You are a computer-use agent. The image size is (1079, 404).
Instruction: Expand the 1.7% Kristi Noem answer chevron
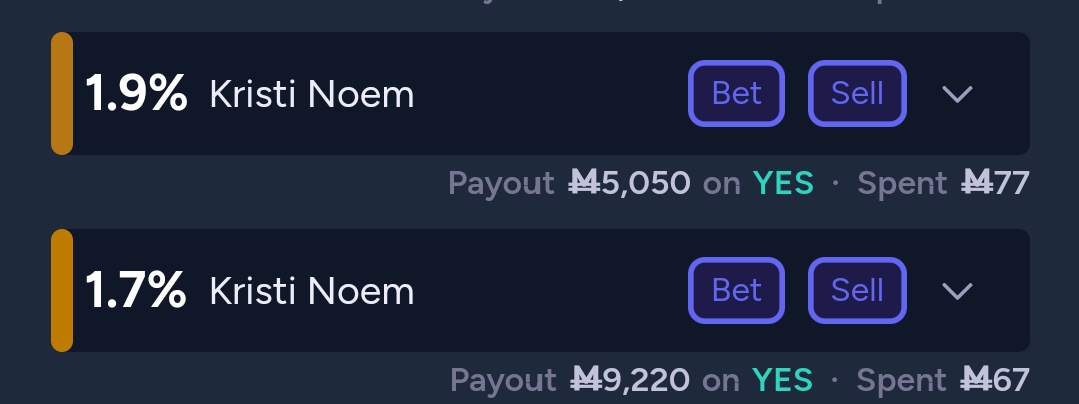pyautogui.click(x=957, y=290)
